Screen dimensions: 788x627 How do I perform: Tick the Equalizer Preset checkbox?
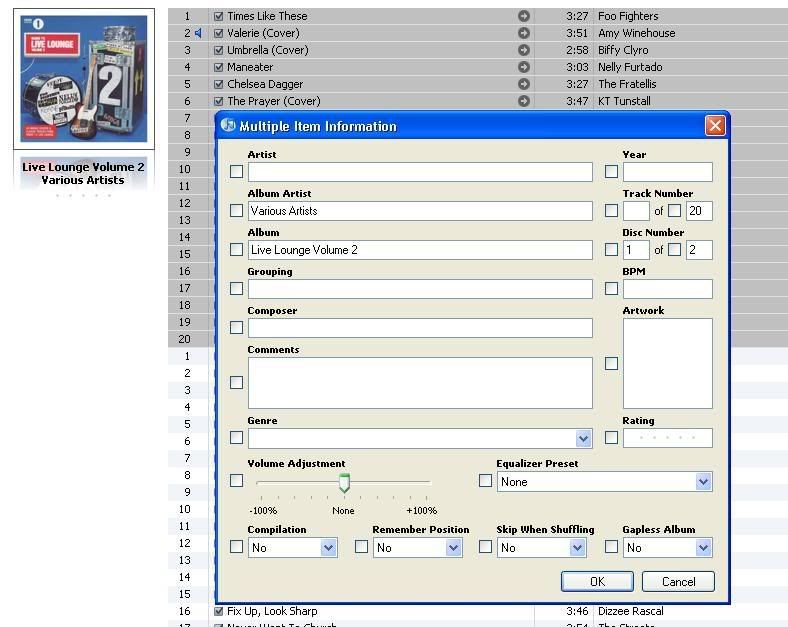pyautogui.click(x=485, y=481)
